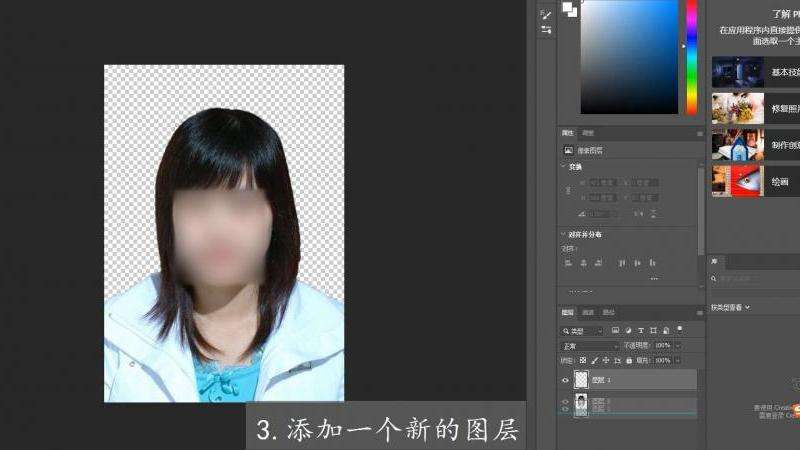800x450 pixels.
Task: Lock all with padlock icon
Action: click(629, 361)
